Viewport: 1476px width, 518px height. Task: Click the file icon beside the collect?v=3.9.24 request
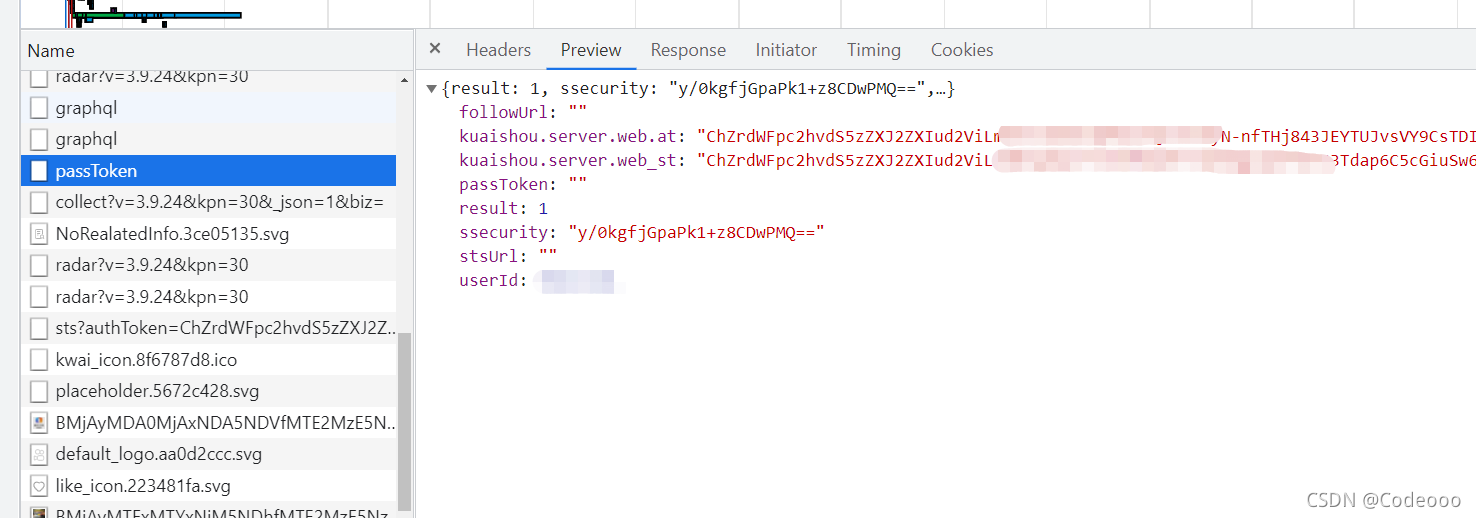coord(39,202)
